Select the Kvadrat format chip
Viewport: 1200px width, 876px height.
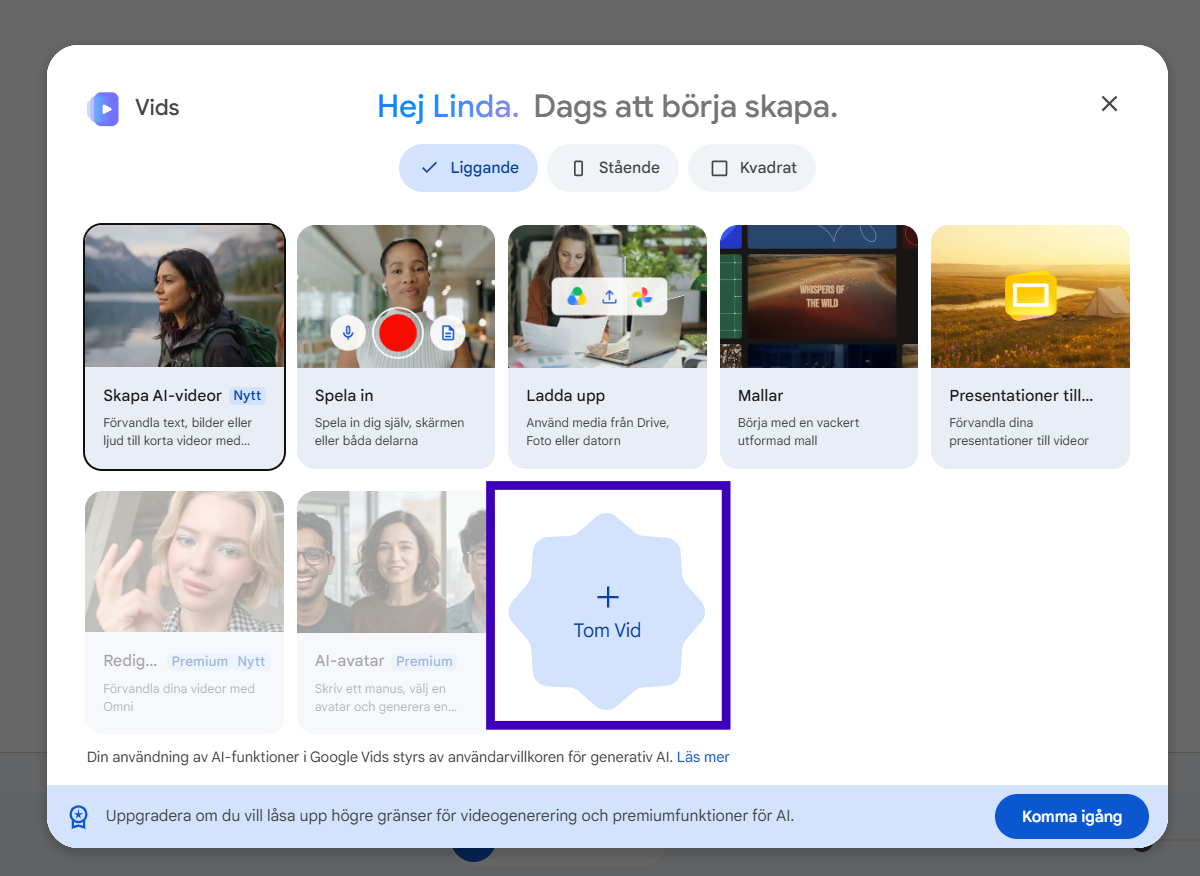point(752,168)
